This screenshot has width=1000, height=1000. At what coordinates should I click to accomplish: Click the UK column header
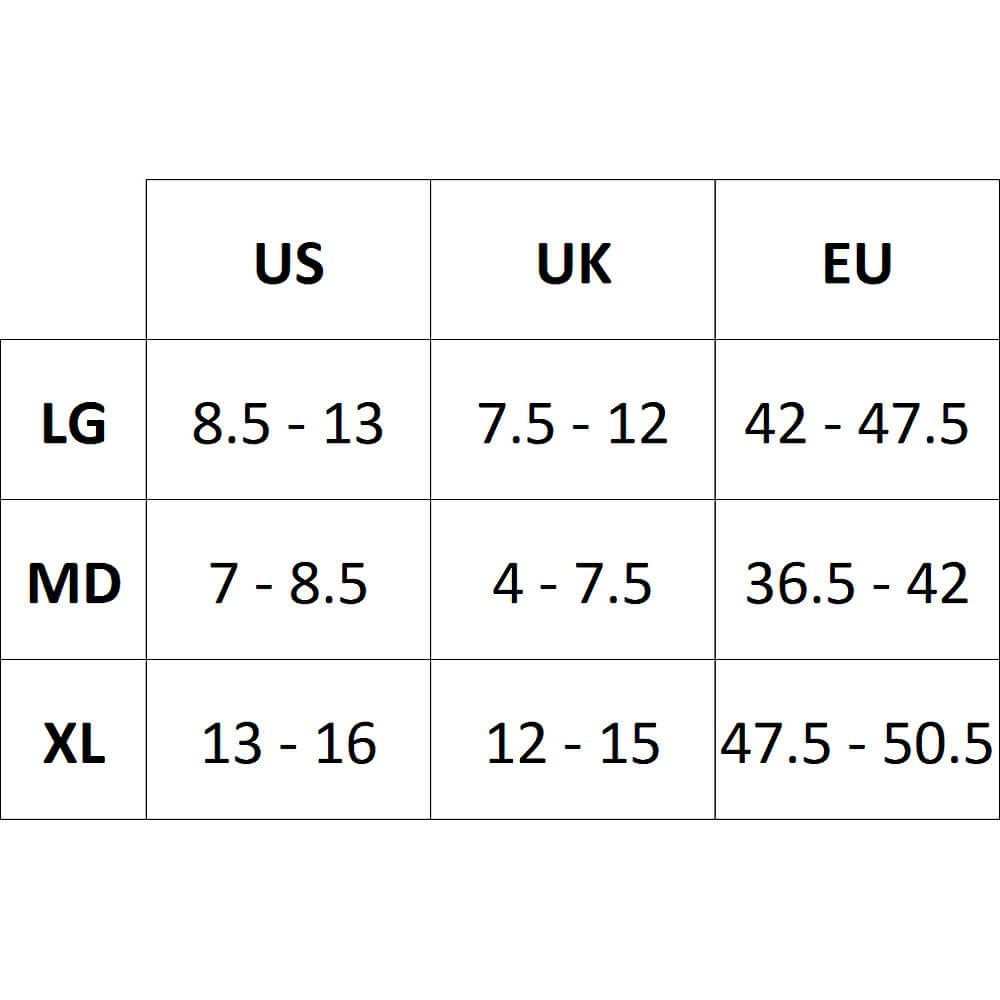(x=573, y=262)
